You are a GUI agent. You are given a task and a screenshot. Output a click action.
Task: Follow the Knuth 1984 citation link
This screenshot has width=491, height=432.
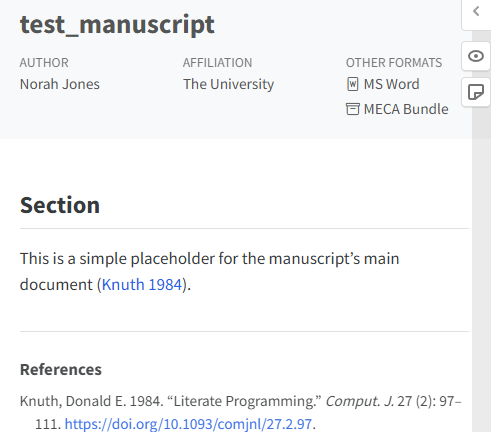tap(142, 285)
